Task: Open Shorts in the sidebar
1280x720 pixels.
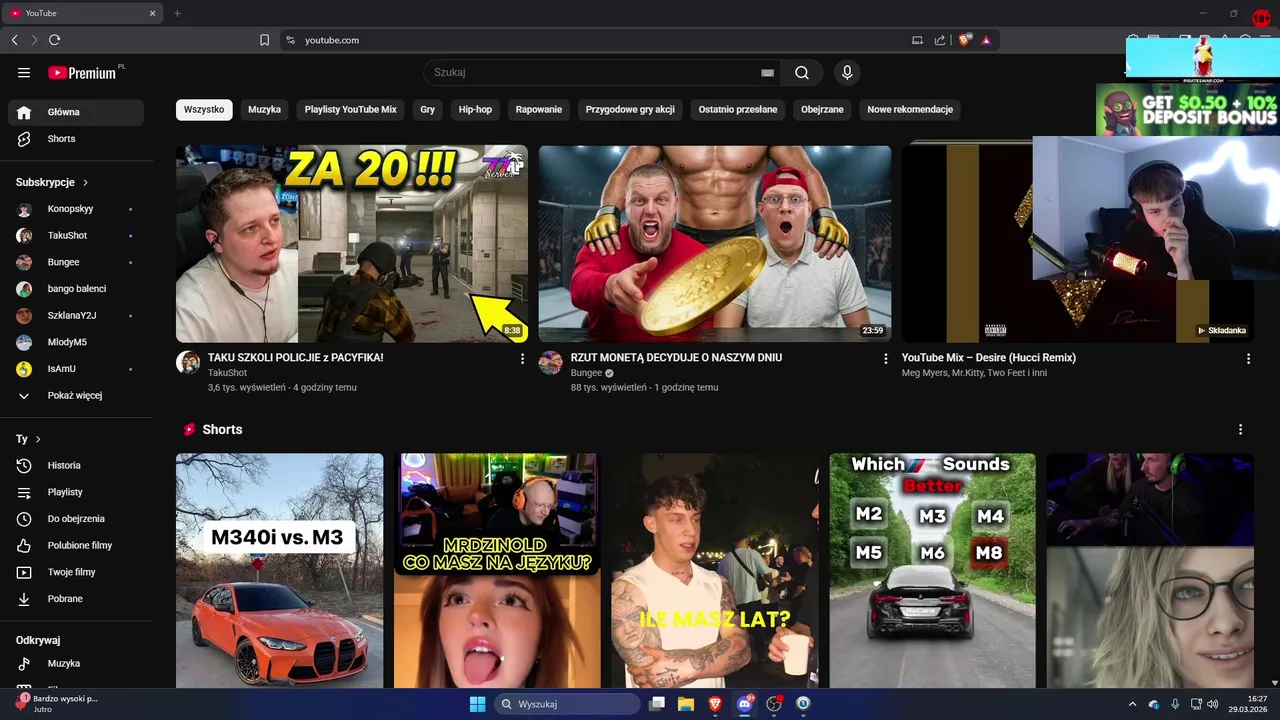Action: click(76, 139)
